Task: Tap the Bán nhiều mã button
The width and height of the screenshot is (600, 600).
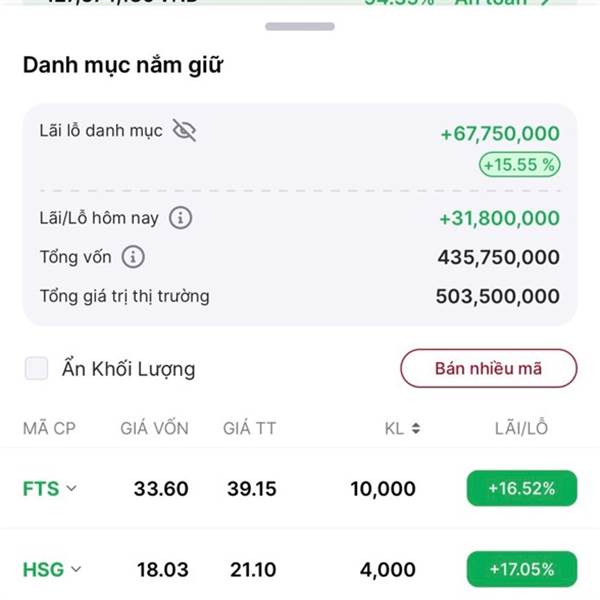Action: [489, 368]
